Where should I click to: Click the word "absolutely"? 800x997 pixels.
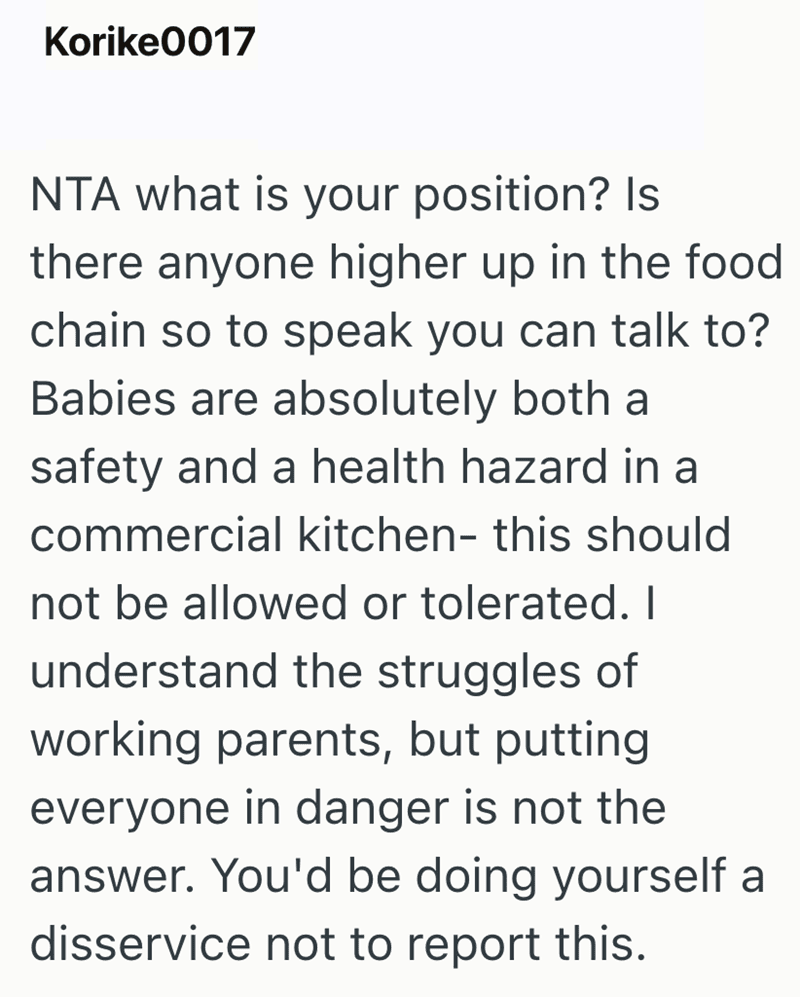point(385,401)
